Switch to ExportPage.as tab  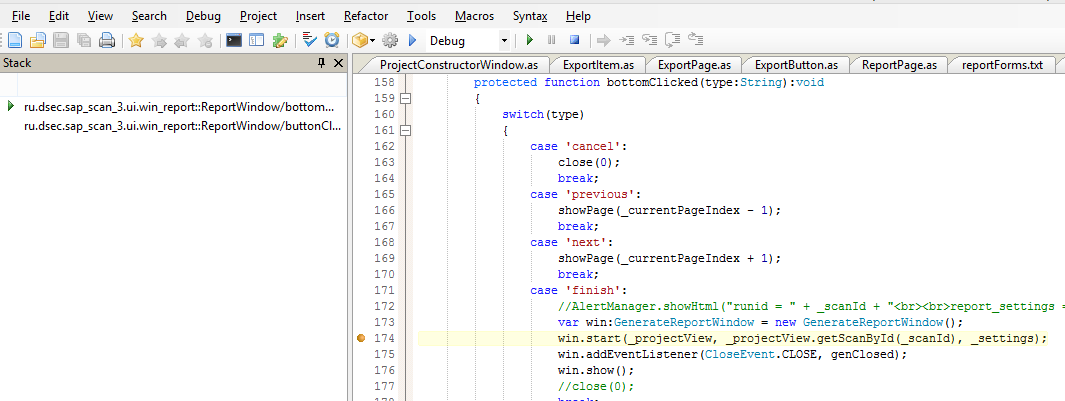pyautogui.click(x=694, y=65)
